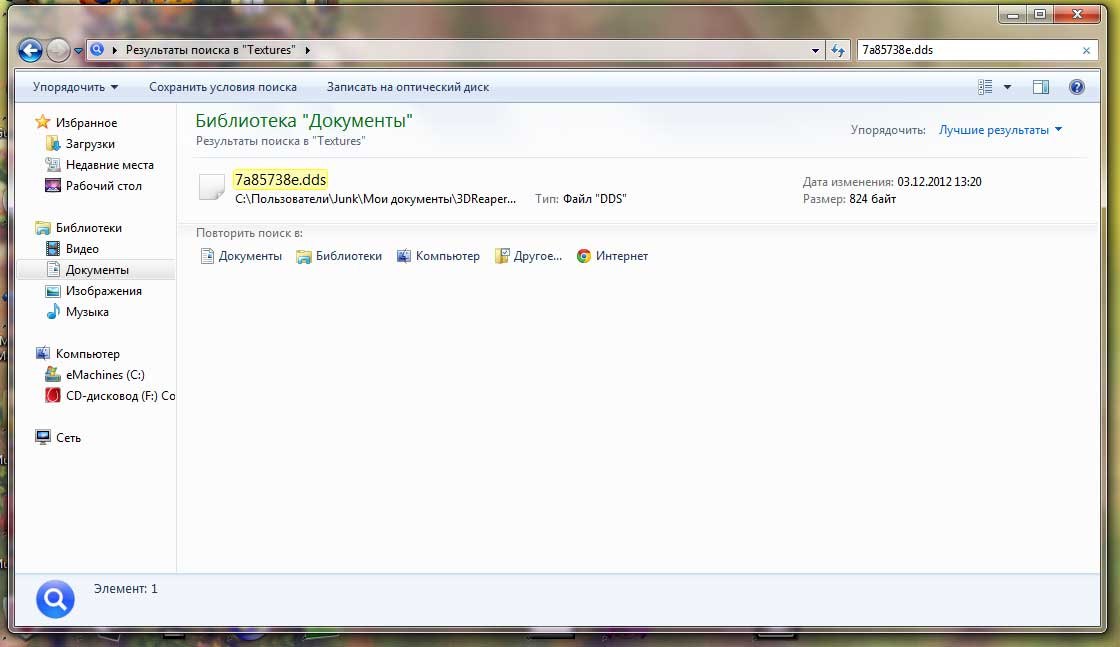Select Библиотеки in navigation pane
Image resolution: width=1120 pixels, height=647 pixels.
(x=89, y=228)
